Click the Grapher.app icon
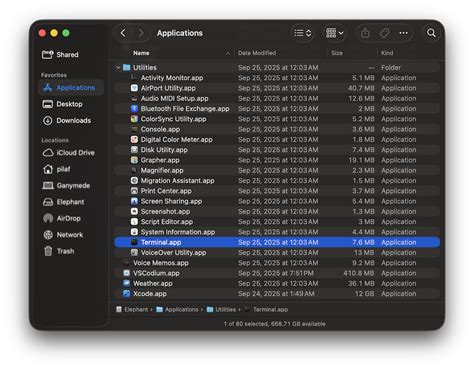 pos(134,160)
